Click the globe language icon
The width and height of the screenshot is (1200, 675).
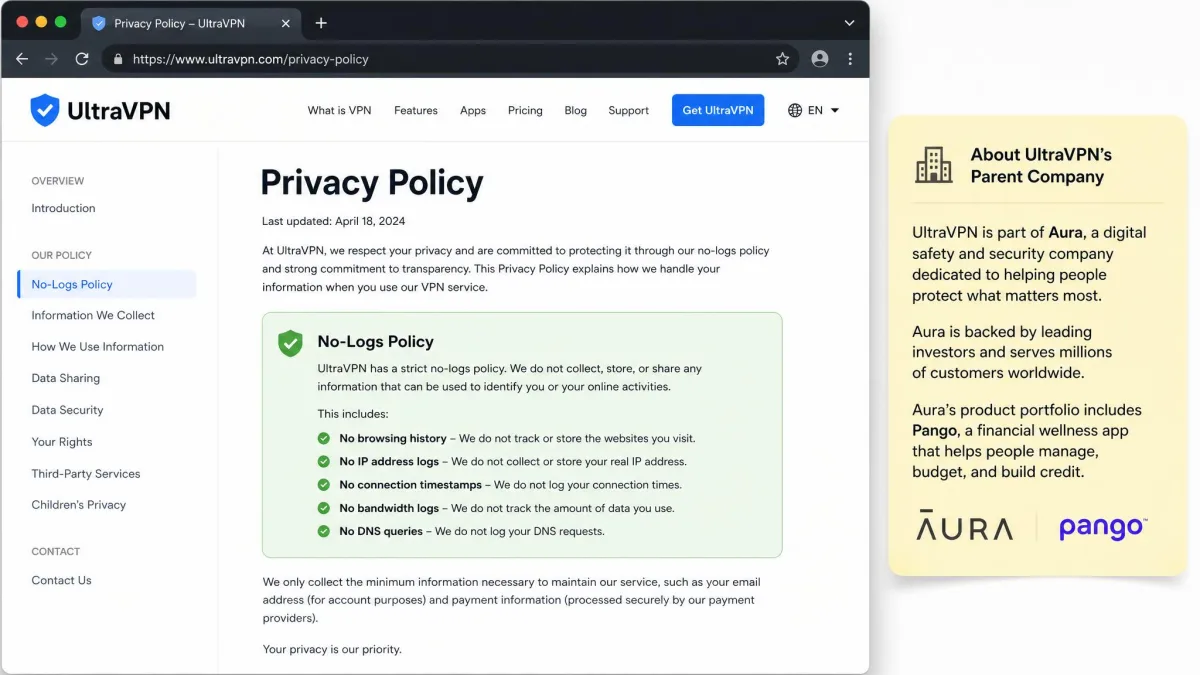[x=795, y=110]
